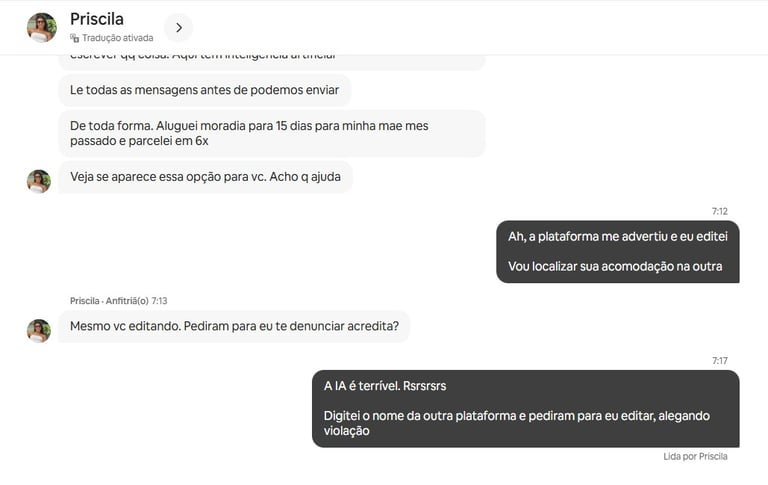The image size is (768, 485).
Task: Select partially hidden message at top of chat
Action: click(272, 62)
